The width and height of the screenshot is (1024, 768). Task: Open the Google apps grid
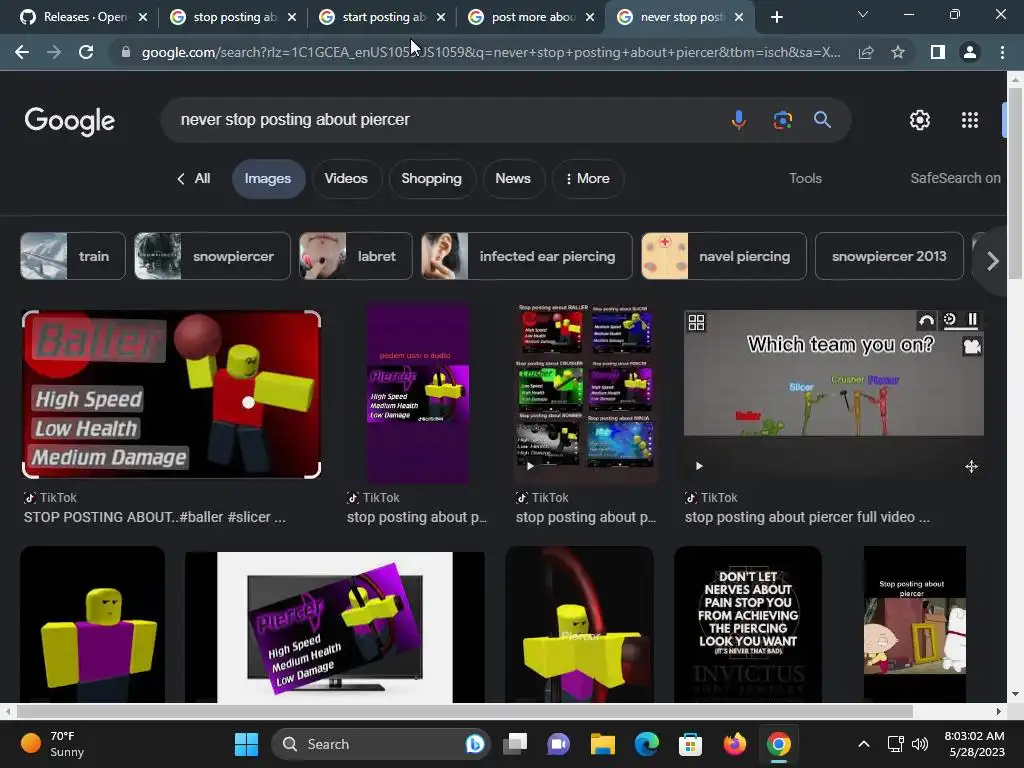(970, 120)
